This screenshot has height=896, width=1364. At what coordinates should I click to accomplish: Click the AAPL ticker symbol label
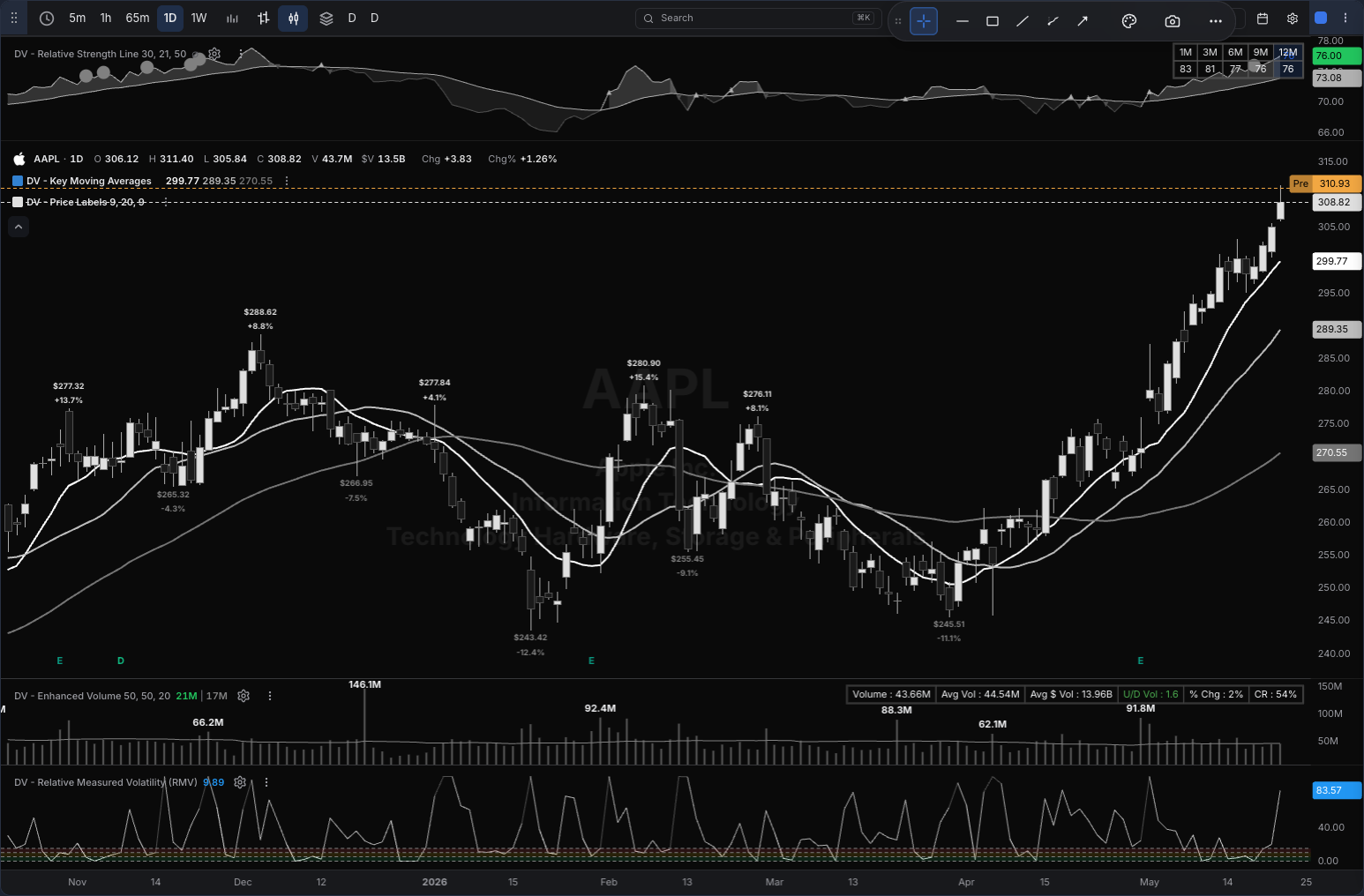coord(47,159)
